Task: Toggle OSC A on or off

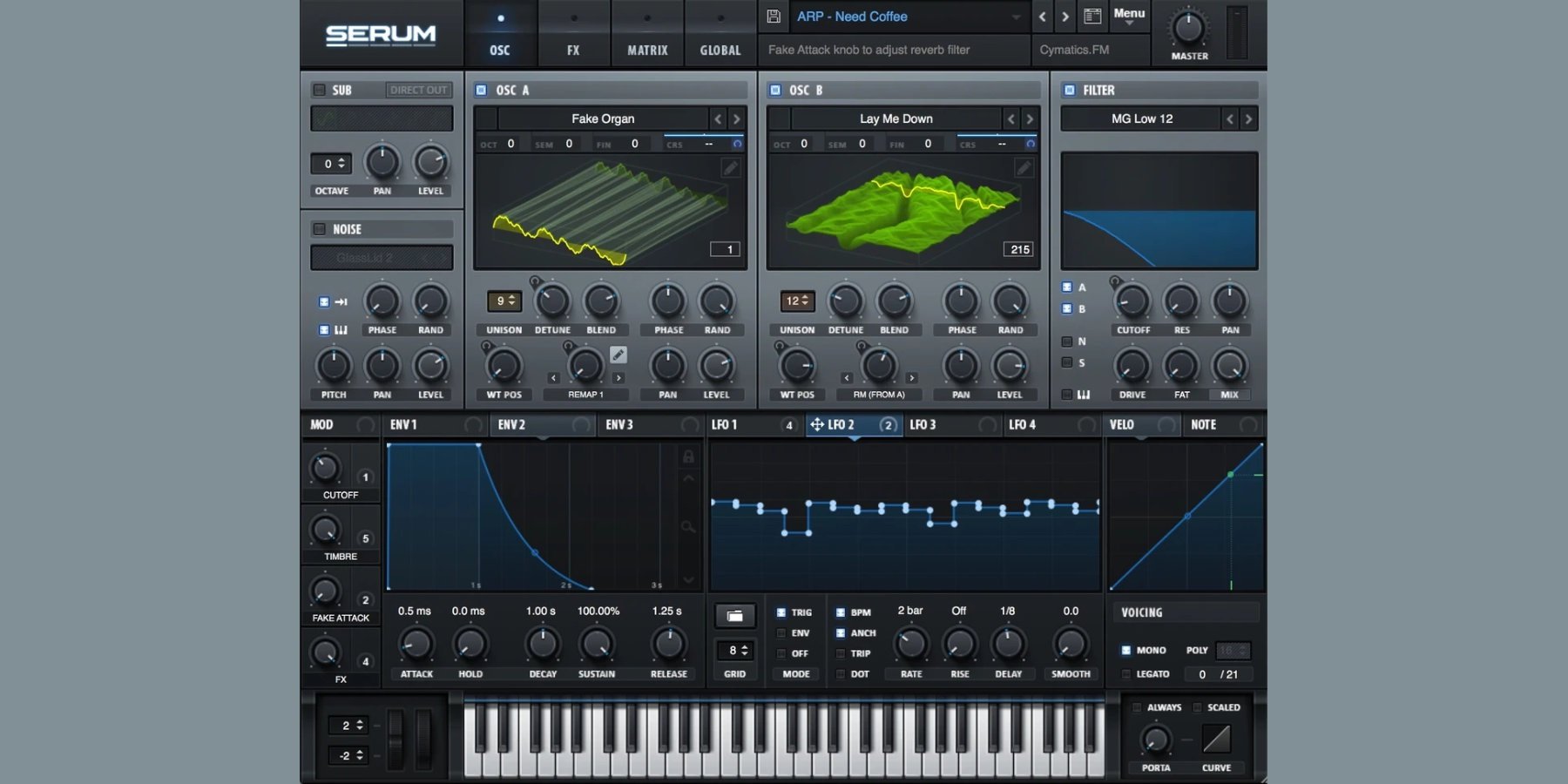Action: pos(481,90)
